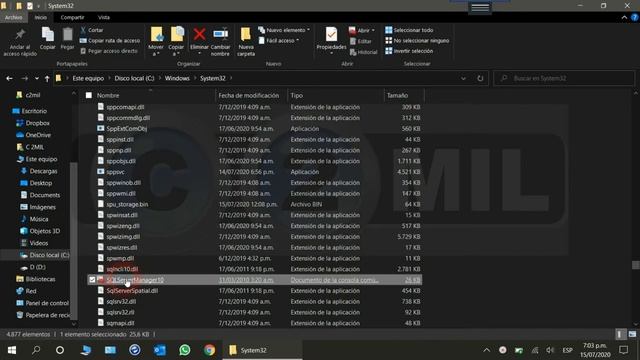Expand the address bar history dropdown
The width and height of the screenshot is (640, 360).
tap(463, 78)
